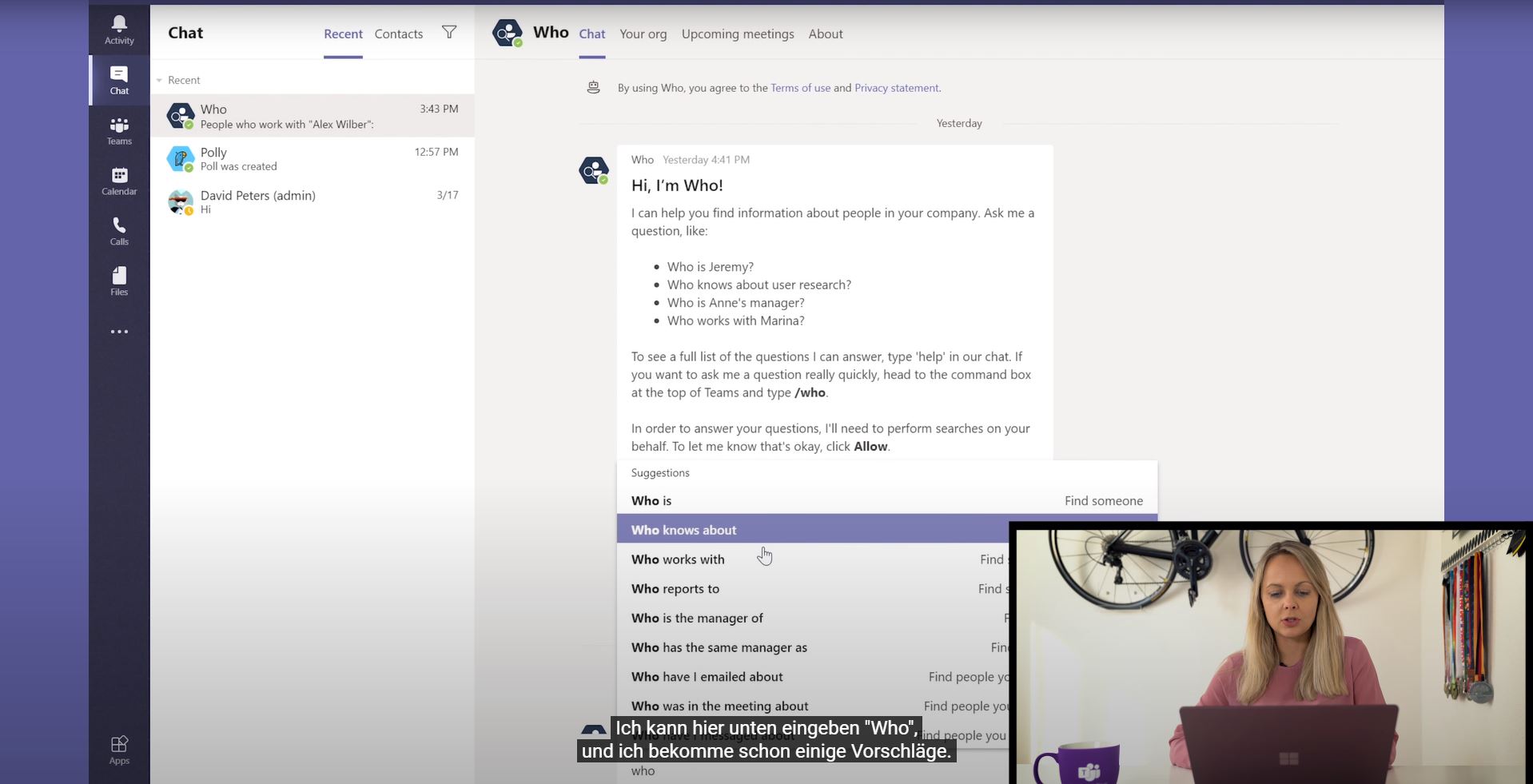Select the Chat icon in the sidebar
The width and height of the screenshot is (1533, 784).
click(x=118, y=78)
